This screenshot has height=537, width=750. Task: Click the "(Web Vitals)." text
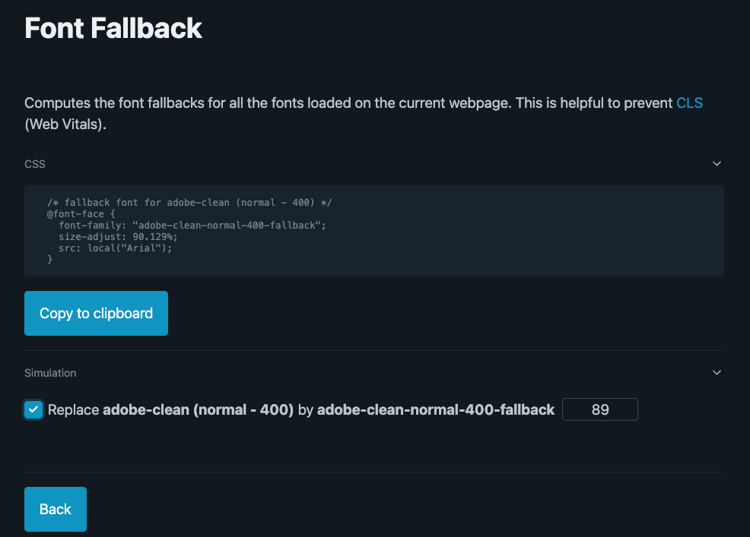(x=65, y=125)
